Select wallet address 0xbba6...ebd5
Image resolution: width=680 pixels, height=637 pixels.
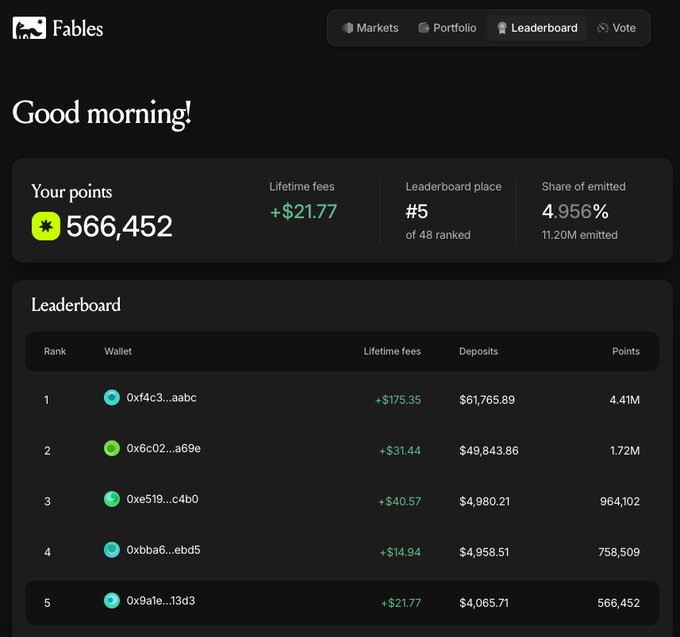(x=163, y=550)
